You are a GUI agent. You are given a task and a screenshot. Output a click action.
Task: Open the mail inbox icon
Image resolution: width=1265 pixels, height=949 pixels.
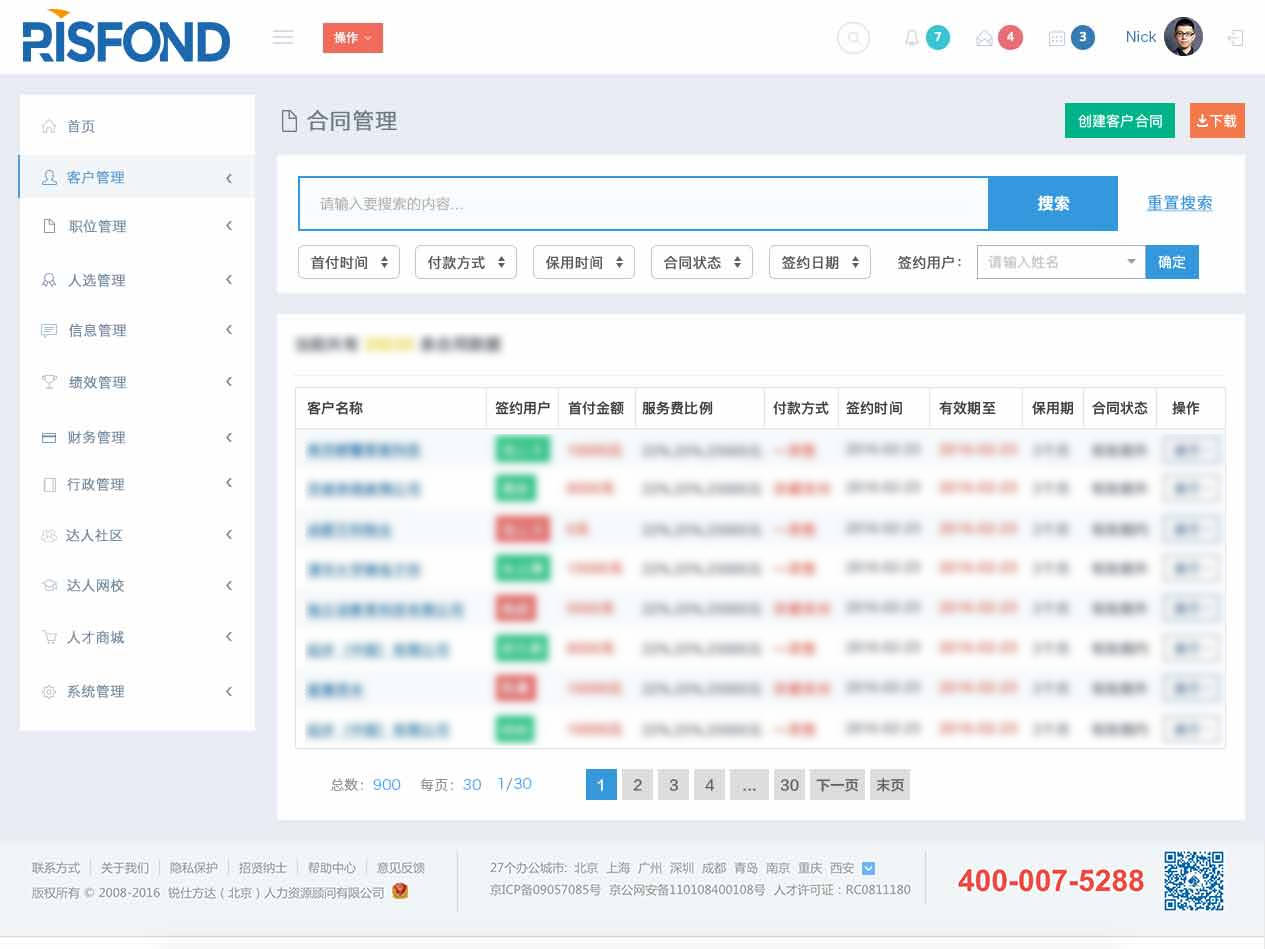click(x=984, y=38)
